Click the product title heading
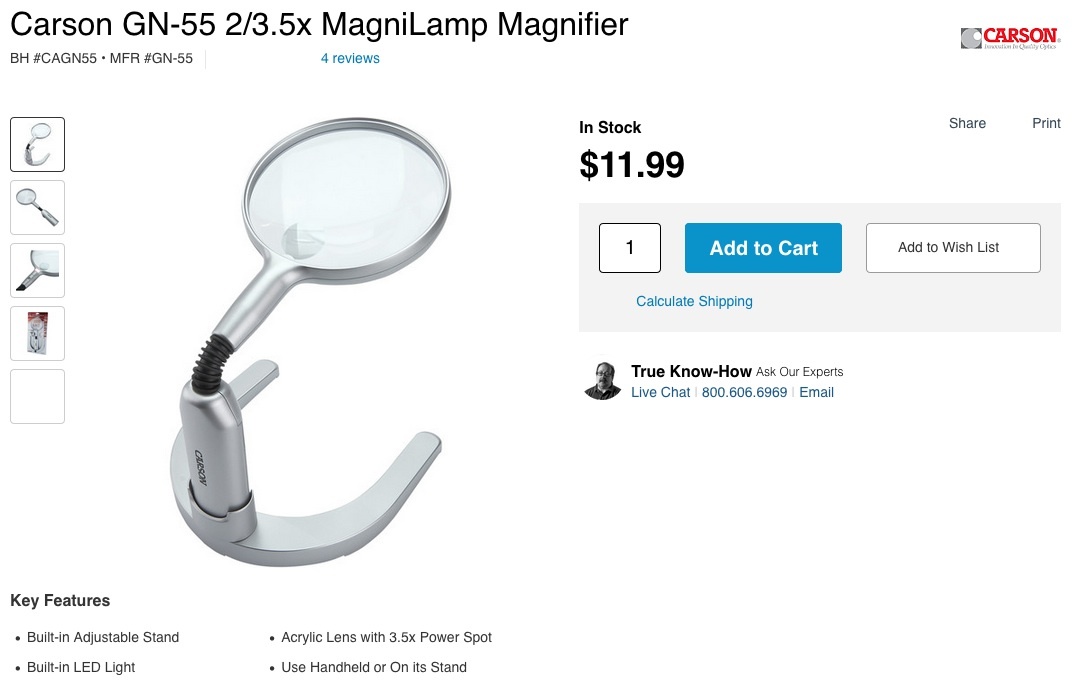 coord(319,25)
